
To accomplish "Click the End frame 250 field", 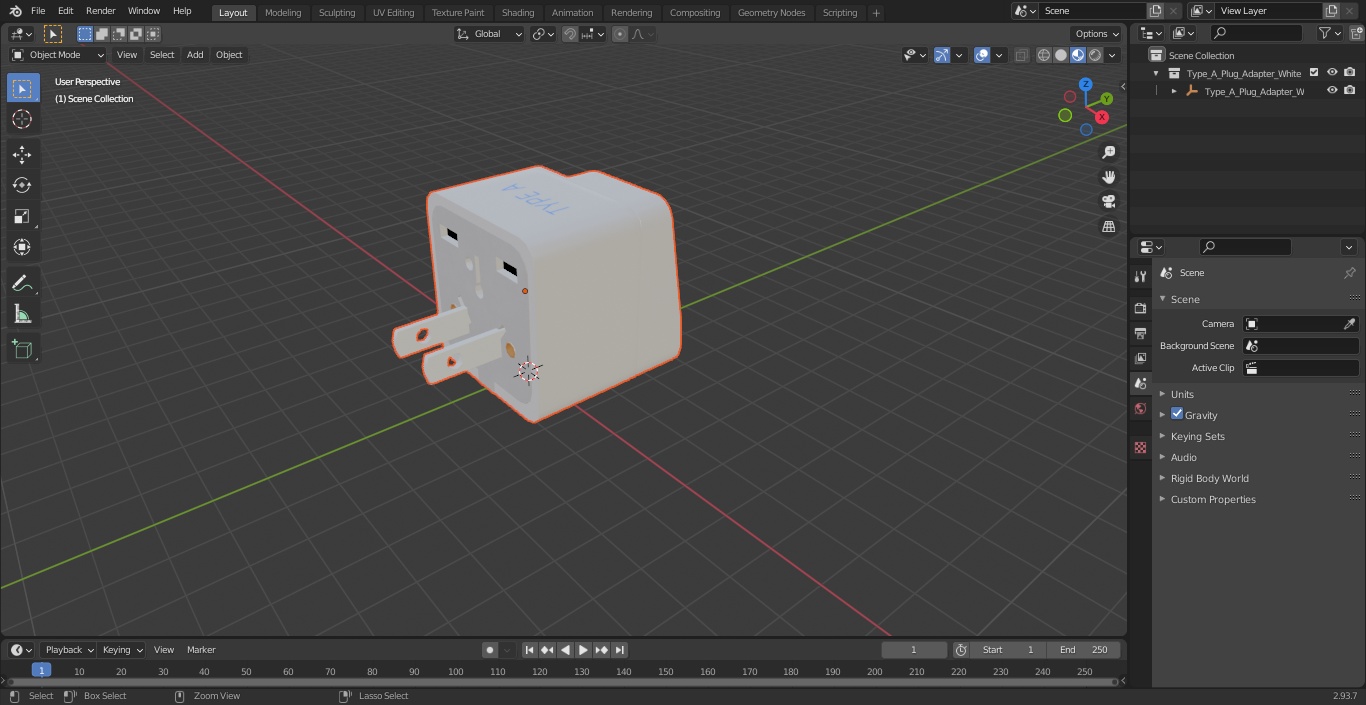I will [x=1084, y=650].
